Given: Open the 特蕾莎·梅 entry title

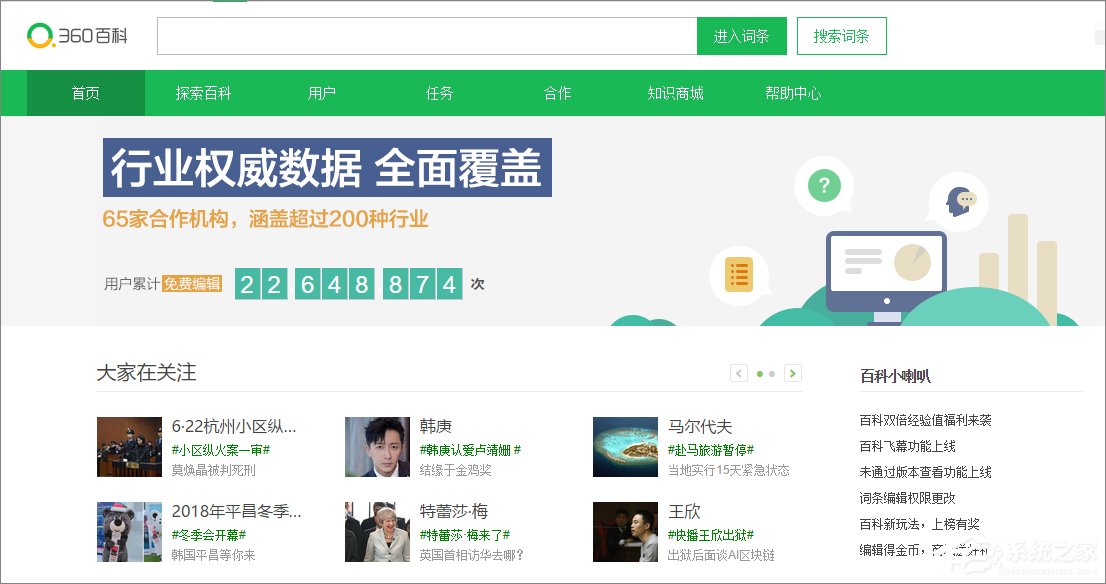Looking at the screenshot, I should click(x=454, y=511).
